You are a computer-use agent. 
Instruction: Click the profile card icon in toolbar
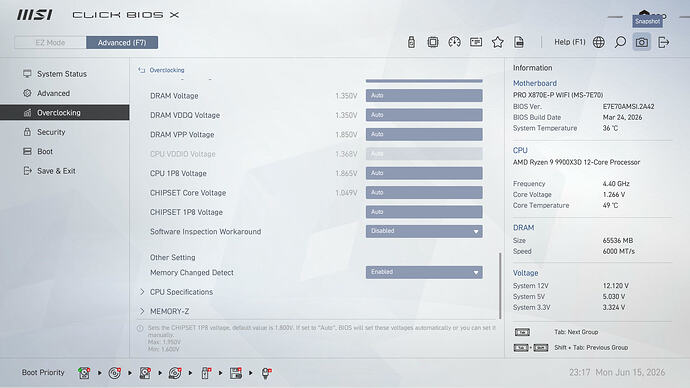tap(476, 42)
